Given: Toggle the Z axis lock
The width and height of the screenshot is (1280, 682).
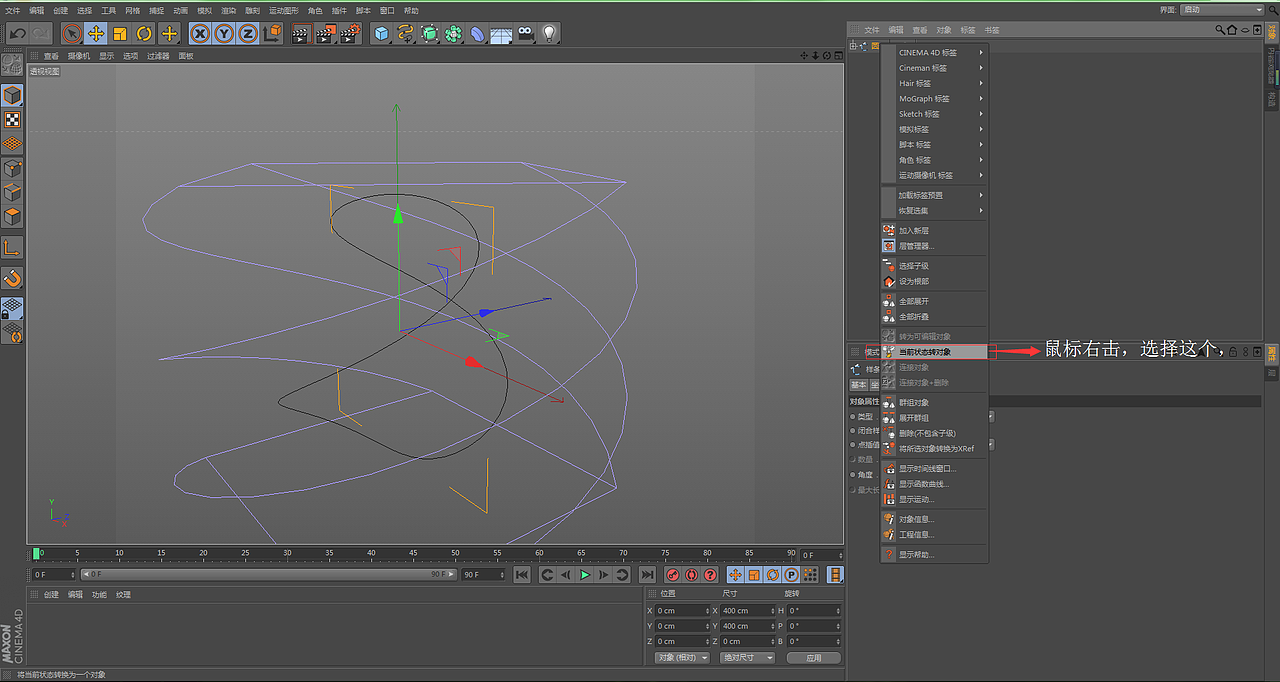Looking at the screenshot, I should [x=248, y=33].
